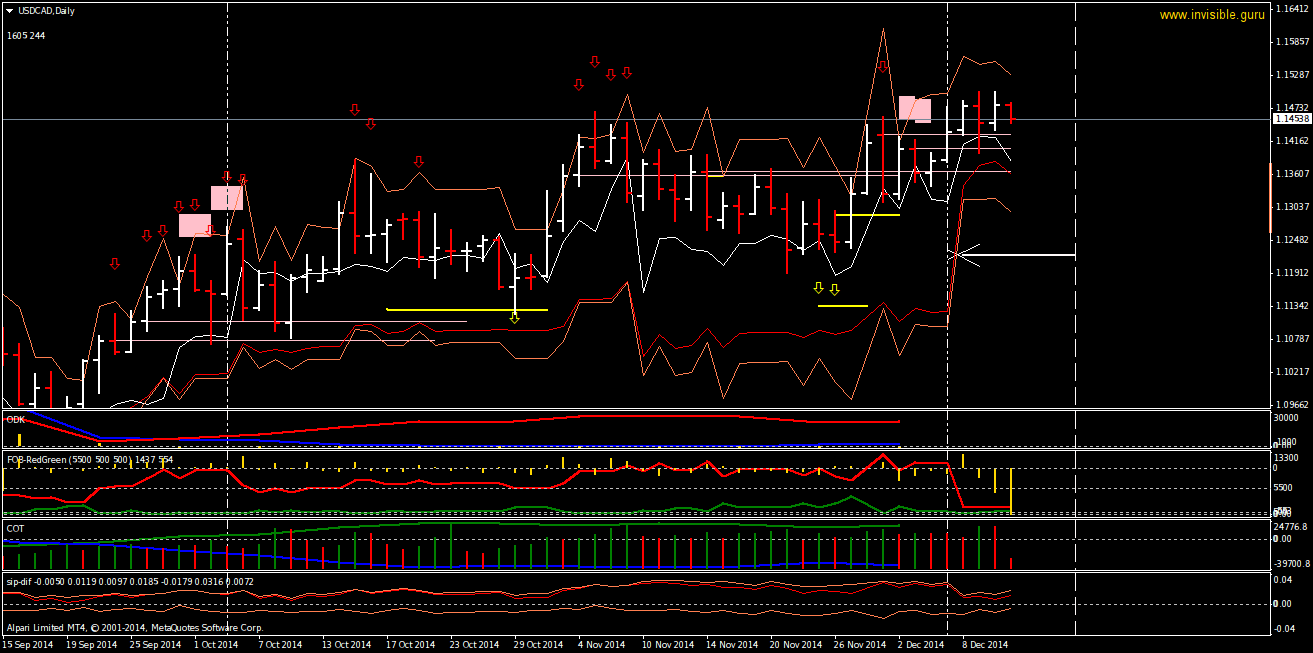This screenshot has height=653, width=1313.
Task: Click the 14 Nov 2014 date label
Action: pyautogui.click(x=731, y=645)
